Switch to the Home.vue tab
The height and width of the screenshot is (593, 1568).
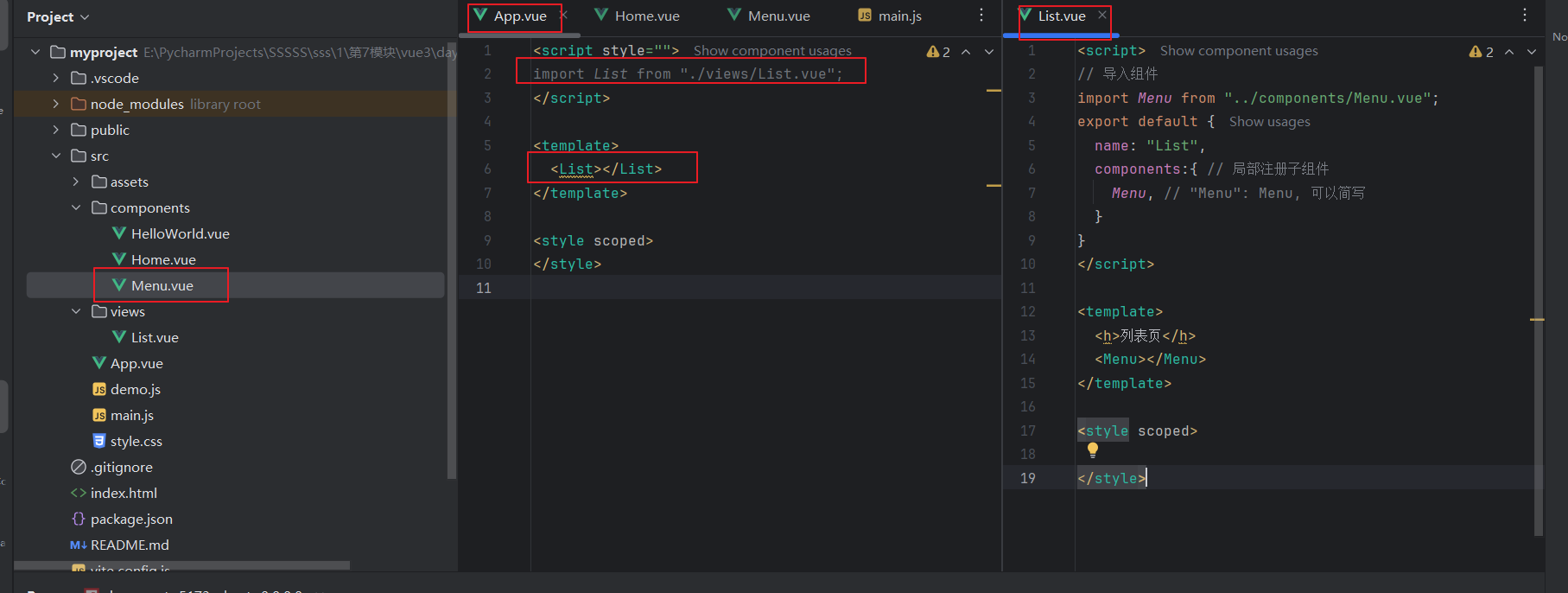[x=646, y=16]
